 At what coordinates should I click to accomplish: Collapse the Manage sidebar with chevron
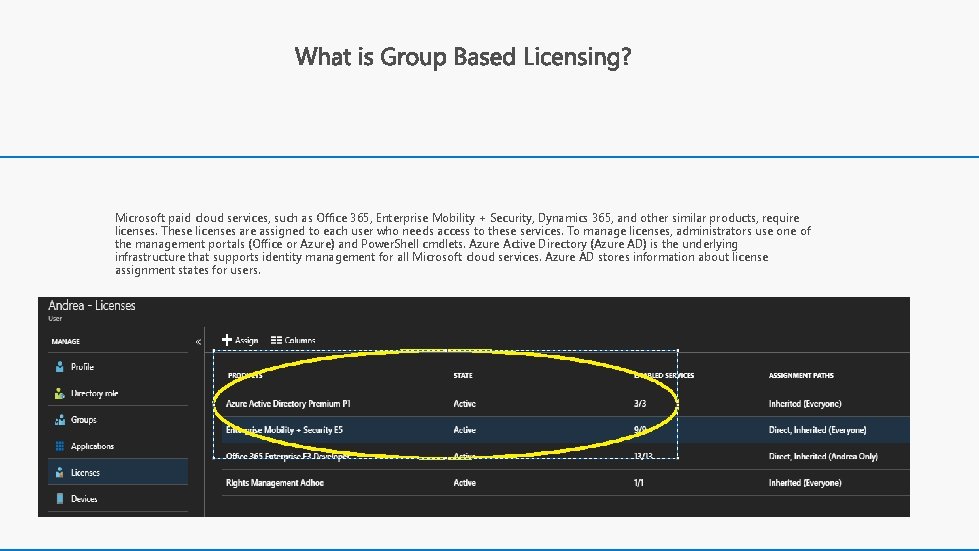(198, 341)
